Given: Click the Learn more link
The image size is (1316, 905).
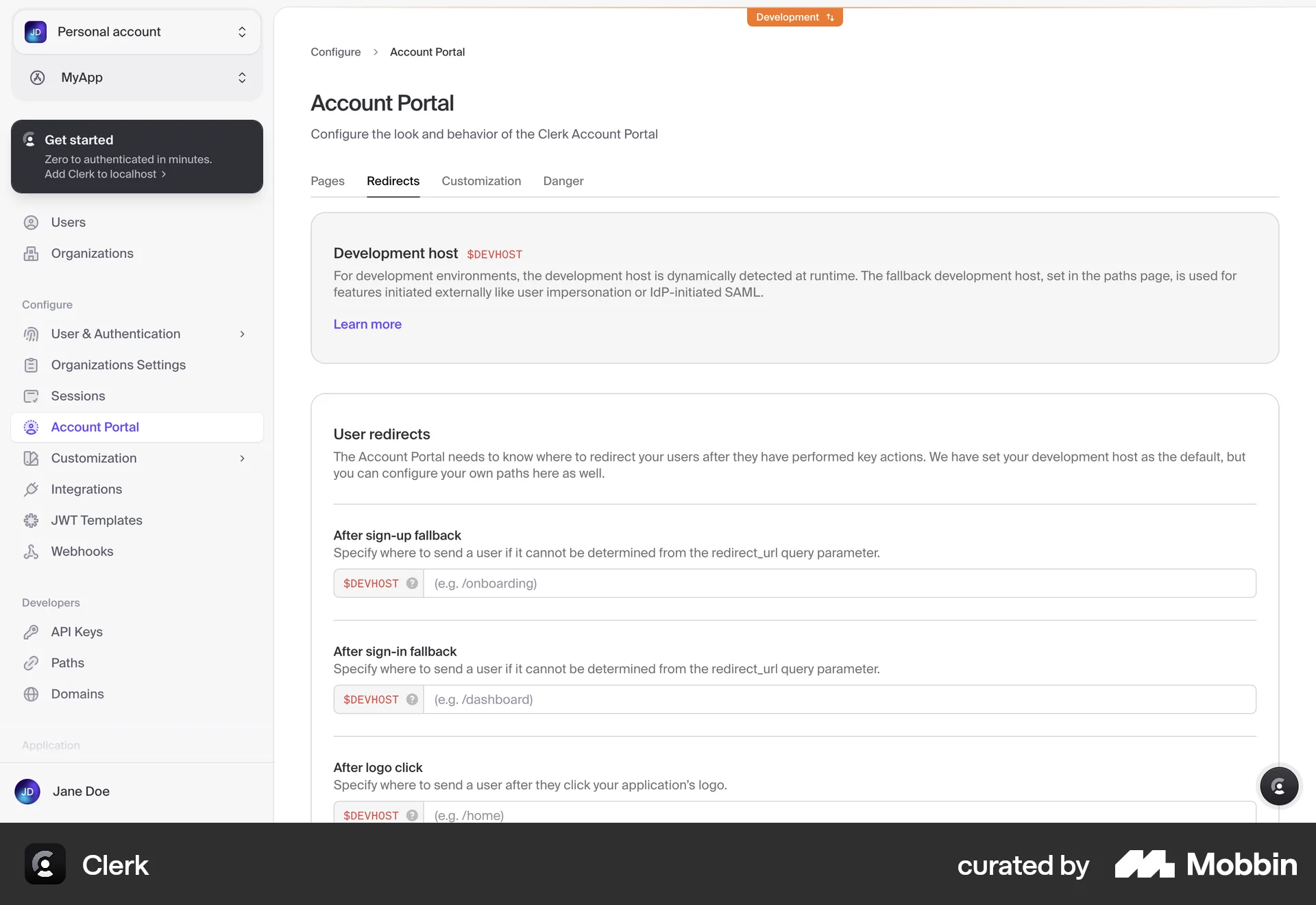Looking at the screenshot, I should (367, 324).
